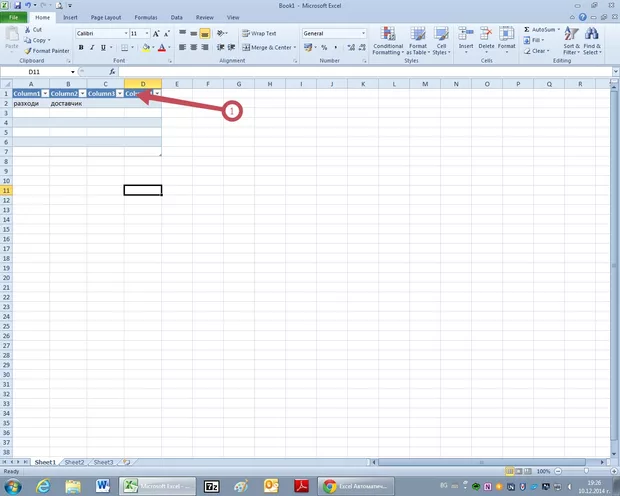Apply the Fill Color bucket
The image size is (620, 496).
[146, 48]
